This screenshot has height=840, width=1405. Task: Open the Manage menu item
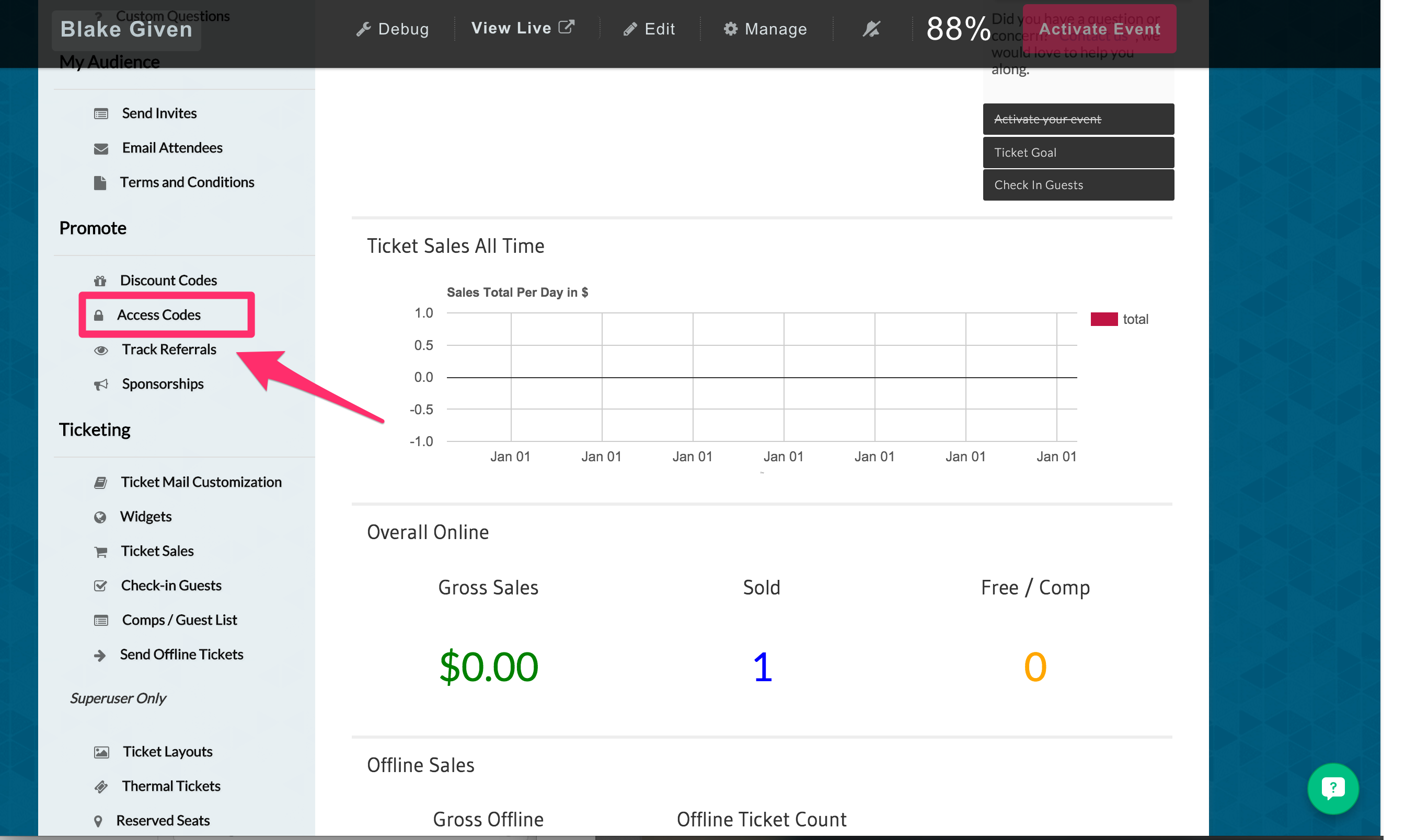(765, 29)
